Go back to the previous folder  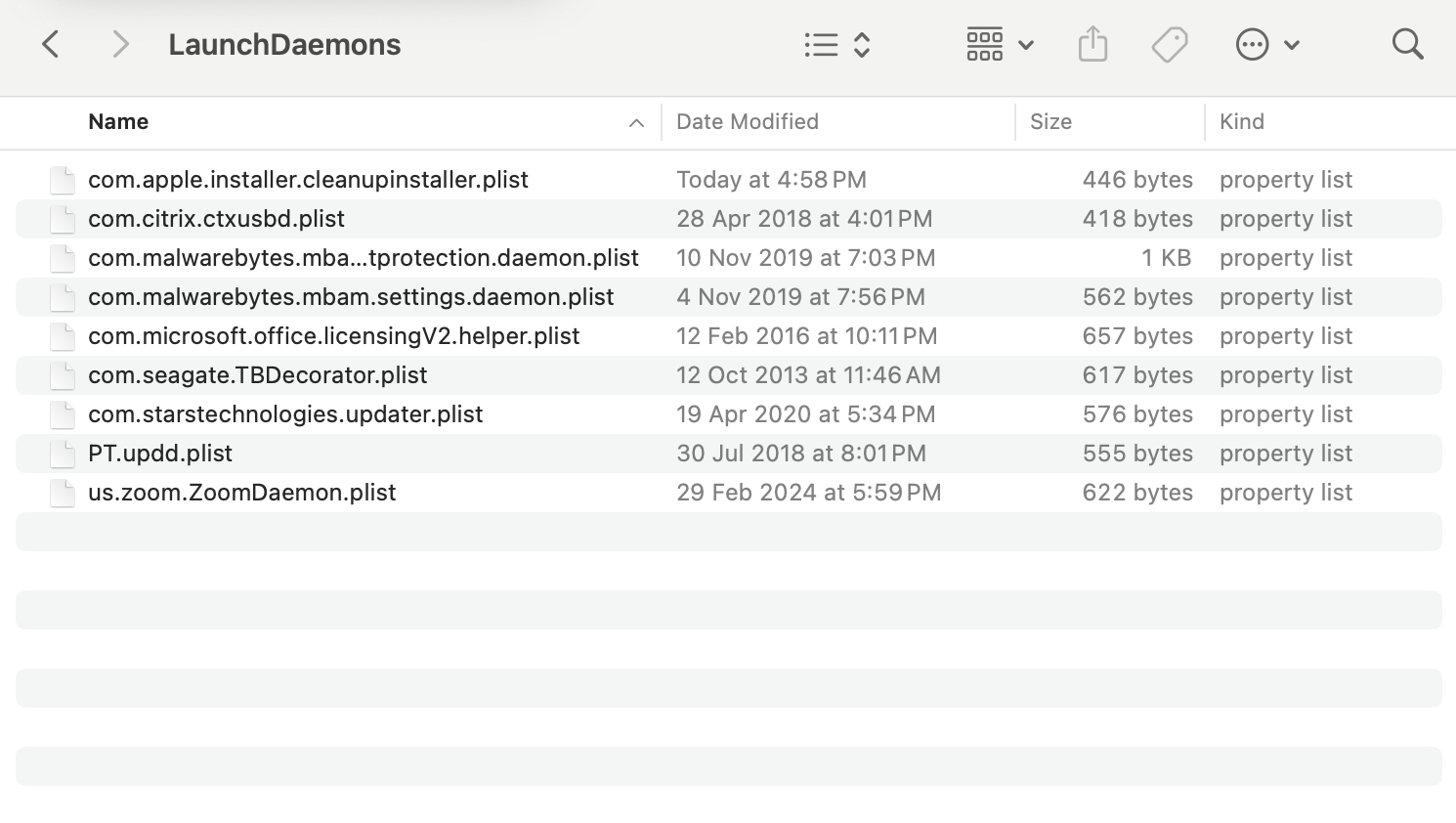(x=51, y=44)
